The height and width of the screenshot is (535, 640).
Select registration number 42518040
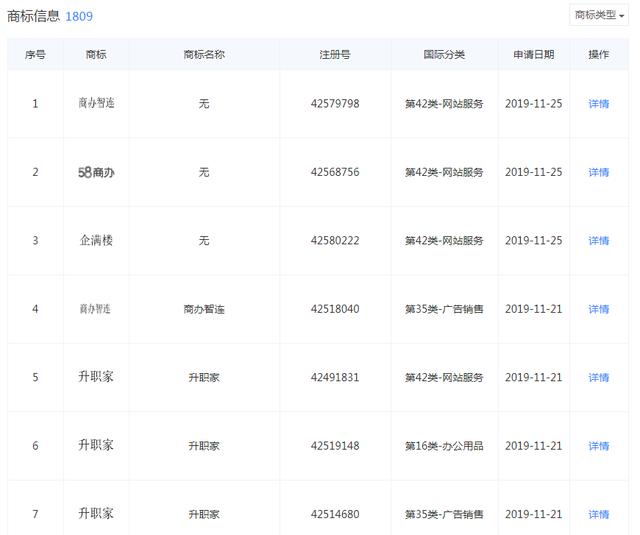[x=335, y=309]
